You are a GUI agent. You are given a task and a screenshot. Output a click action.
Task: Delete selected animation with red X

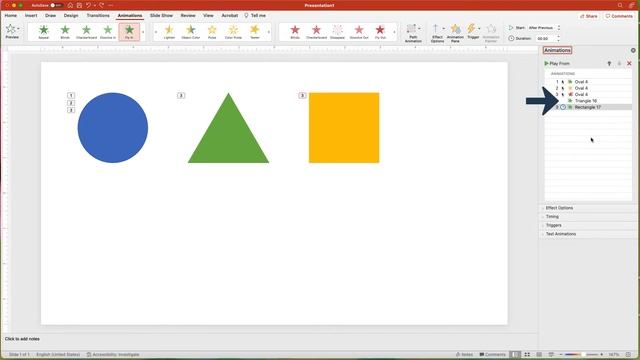(x=629, y=64)
